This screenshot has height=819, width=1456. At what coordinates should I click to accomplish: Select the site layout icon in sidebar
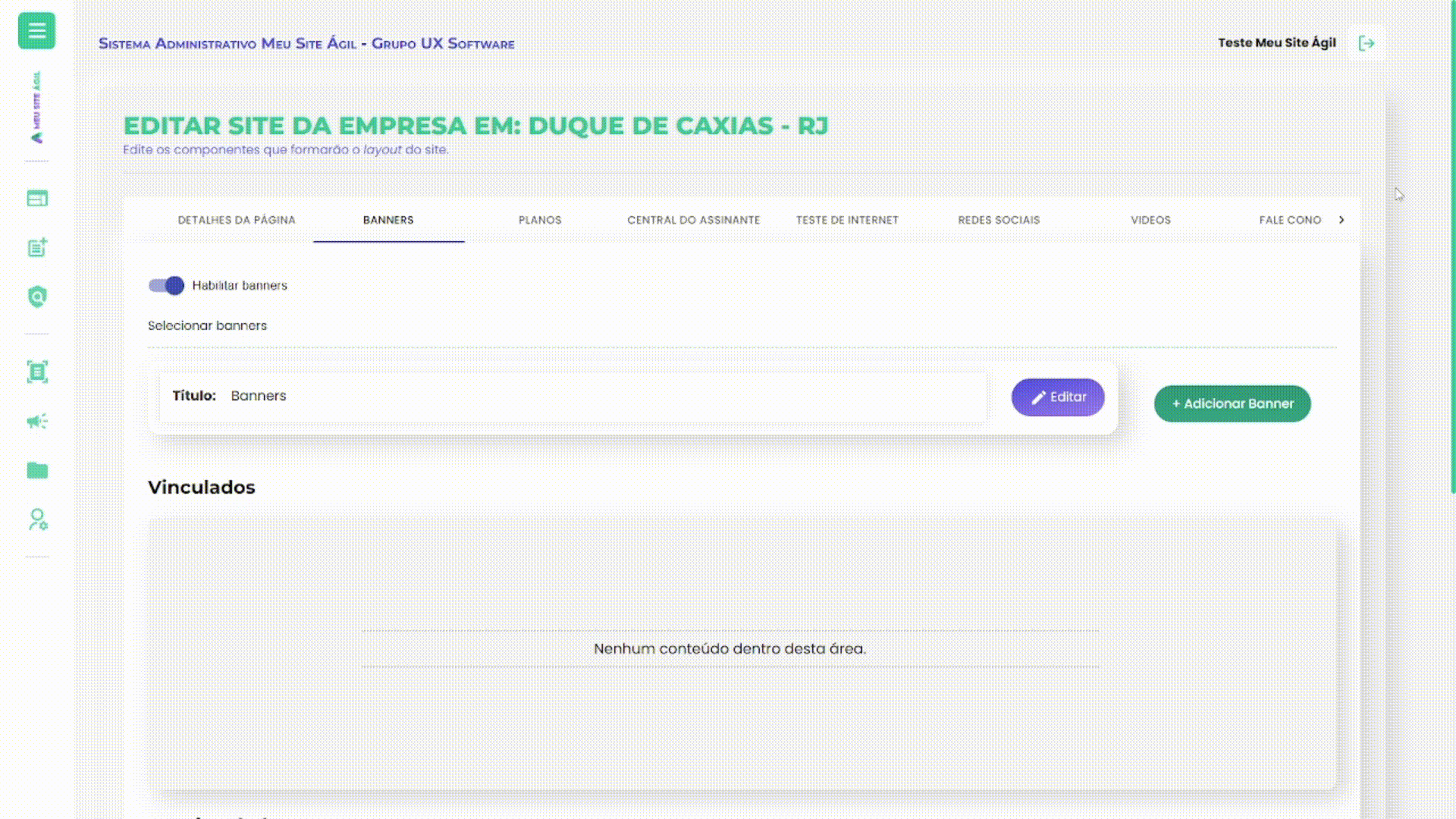click(36, 197)
